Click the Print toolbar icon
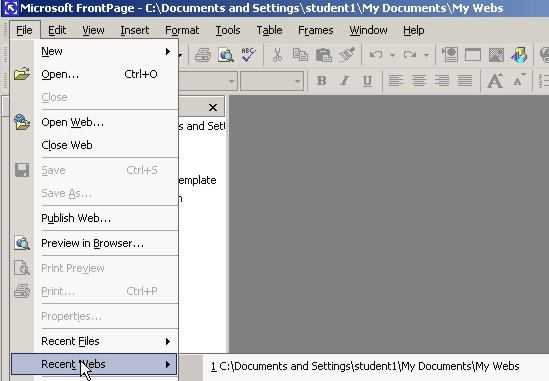The image size is (549, 381). point(203,55)
